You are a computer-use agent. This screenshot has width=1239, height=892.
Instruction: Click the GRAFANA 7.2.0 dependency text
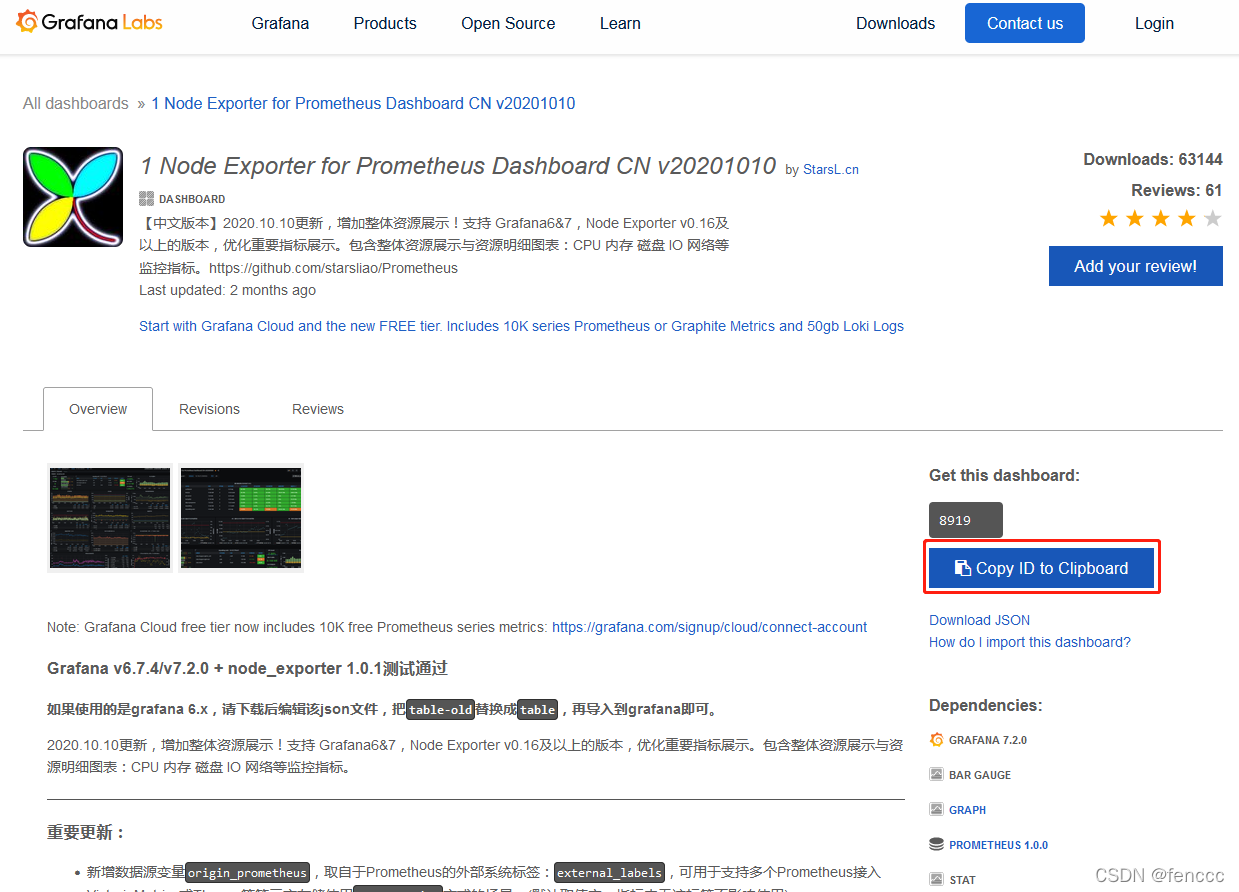click(x=988, y=740)
